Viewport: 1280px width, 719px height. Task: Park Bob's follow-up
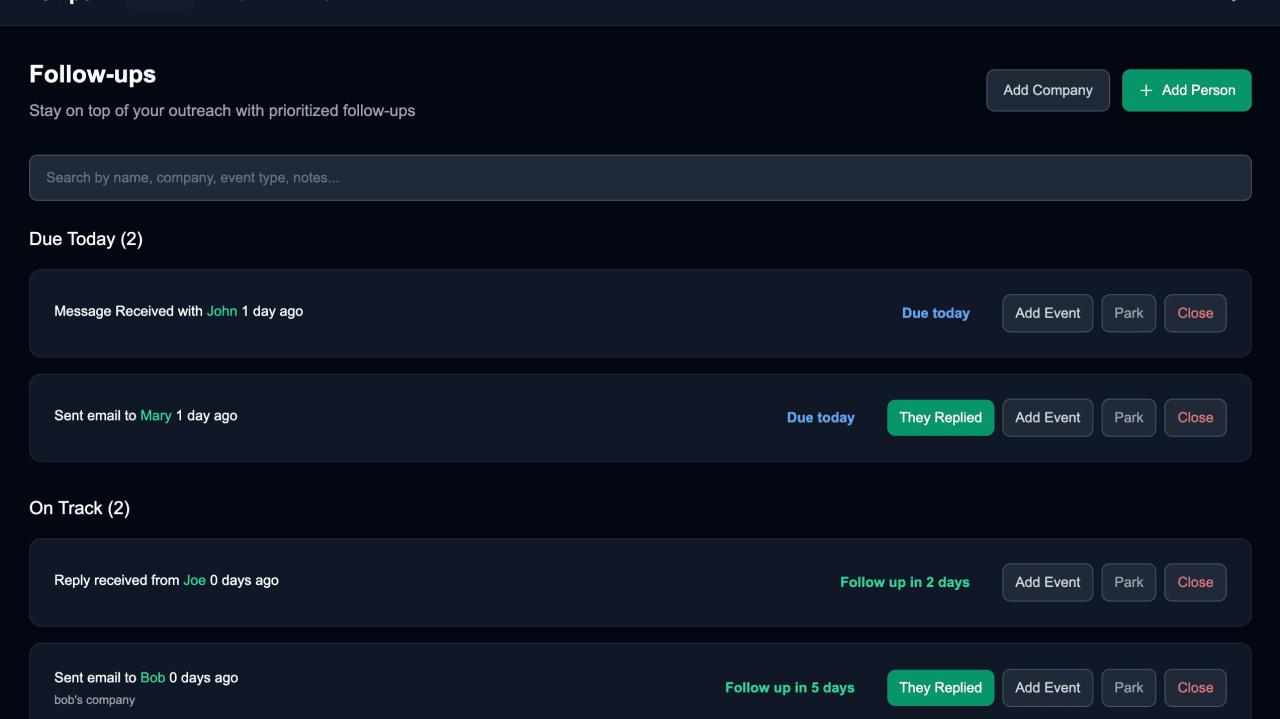click(x=1128, y=687)
